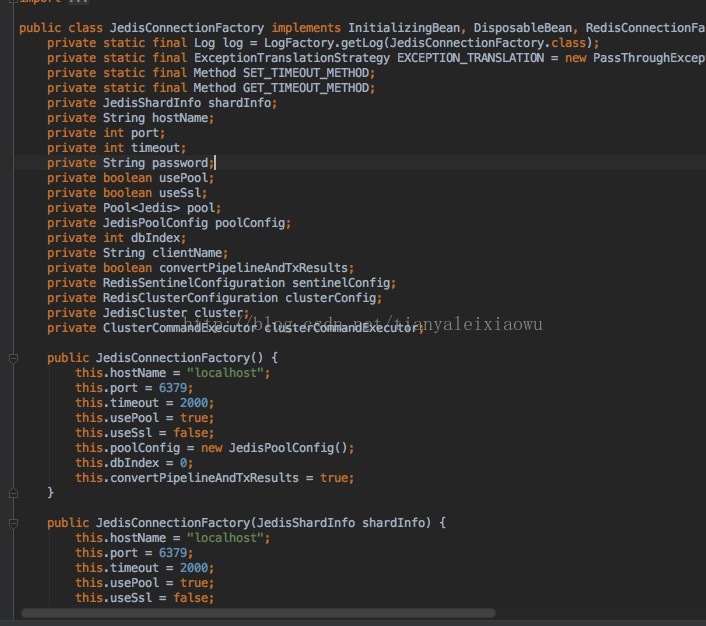Click the 'JedisShardInfo shardInfo' constructor parameter
The width and height of the screenshot is (706, 626).
pyautogui.click(x=341, y=523)
